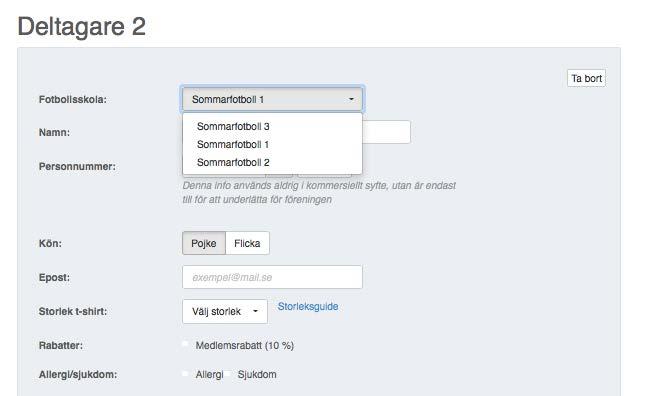Focus the Epost input field
Viewport: 646px width, 396px height.
(272, 277)
